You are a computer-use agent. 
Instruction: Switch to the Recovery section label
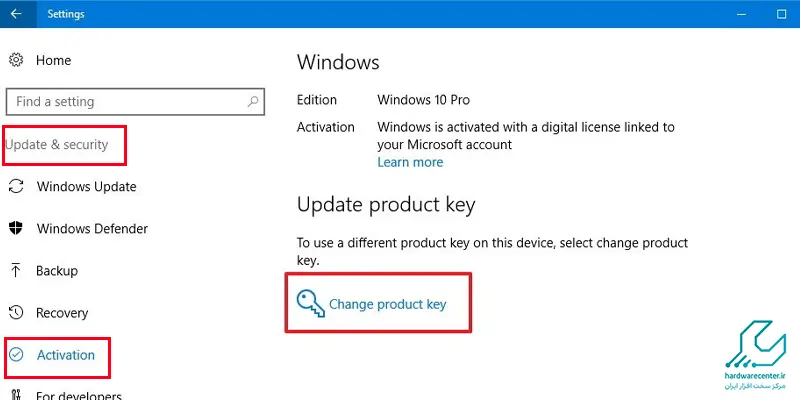click(x=62, y=313)
